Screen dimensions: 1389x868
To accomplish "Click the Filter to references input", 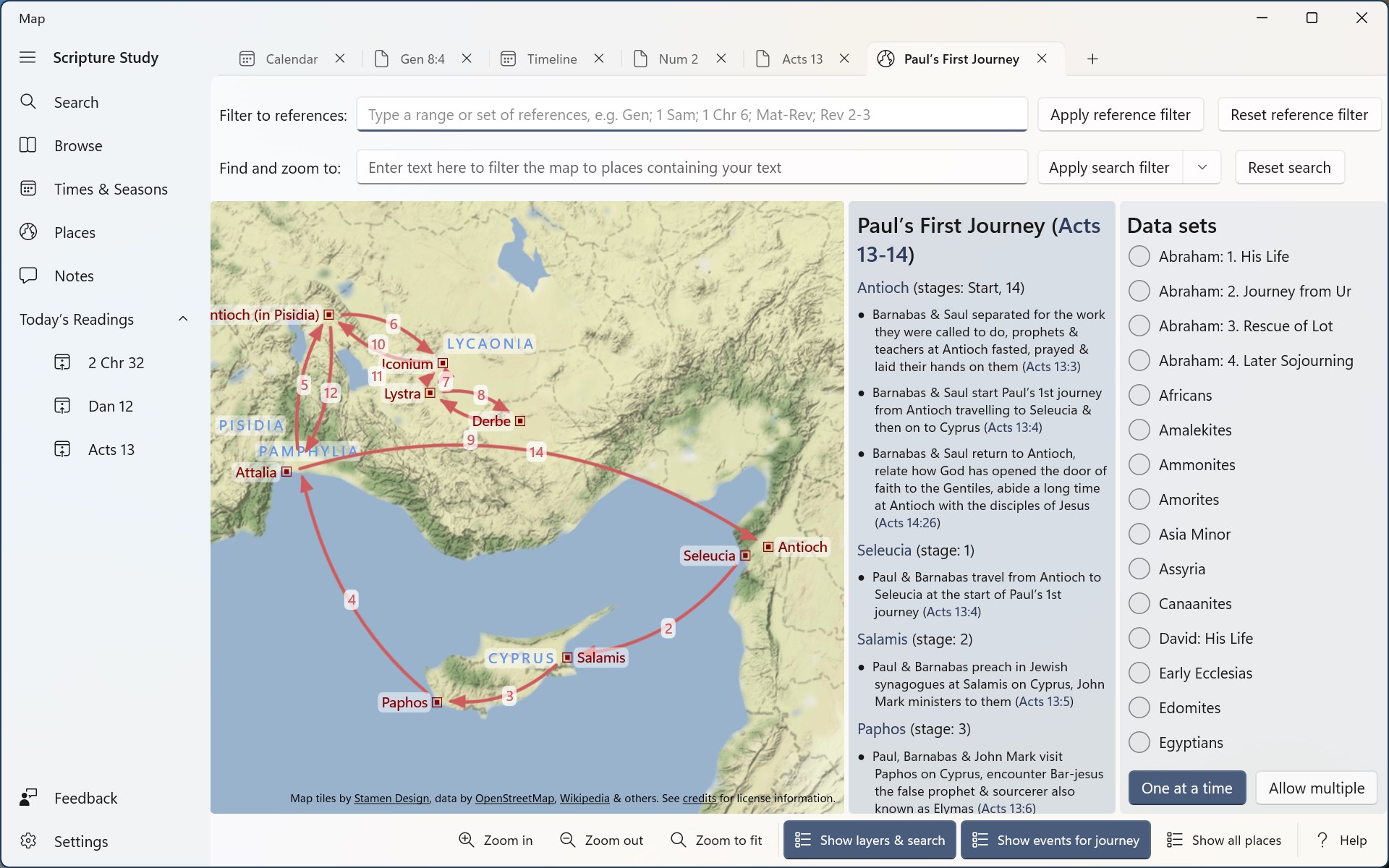I will [x=692, y=114].
